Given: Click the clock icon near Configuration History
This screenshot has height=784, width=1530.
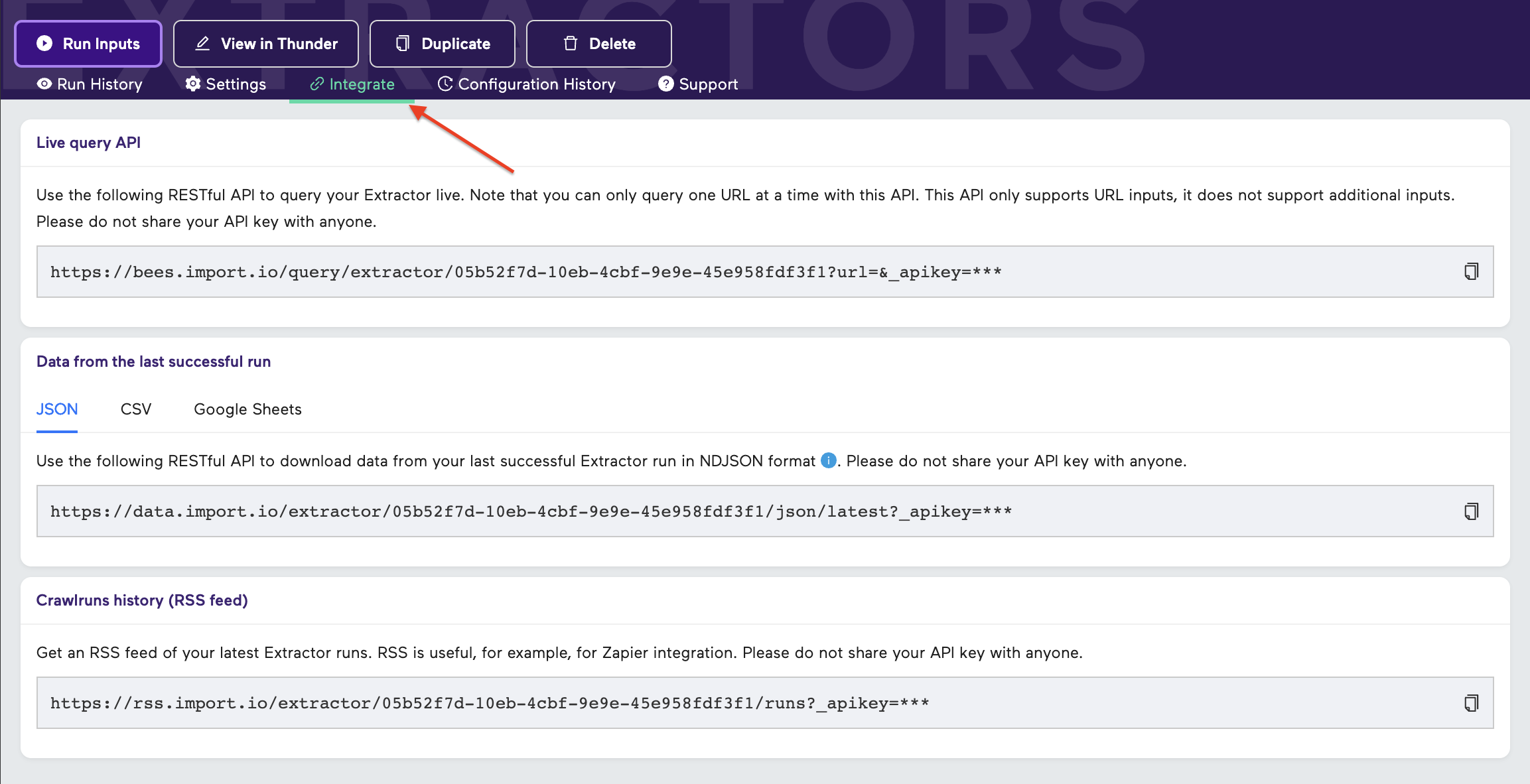Looking at the screenshot, I should 445,84.
